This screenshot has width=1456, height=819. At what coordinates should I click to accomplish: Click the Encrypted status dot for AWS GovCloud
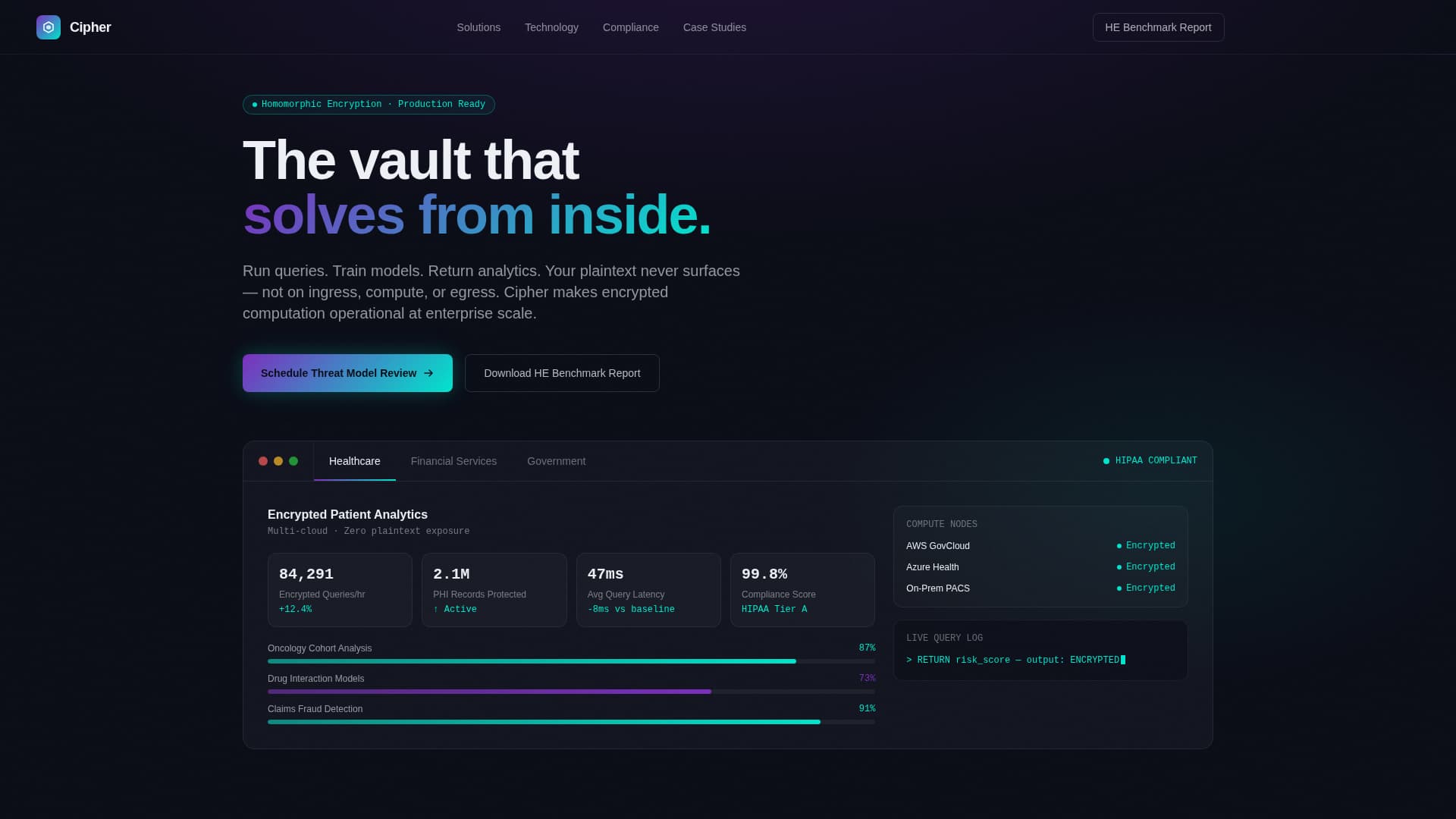click(x=1118, y=545)
